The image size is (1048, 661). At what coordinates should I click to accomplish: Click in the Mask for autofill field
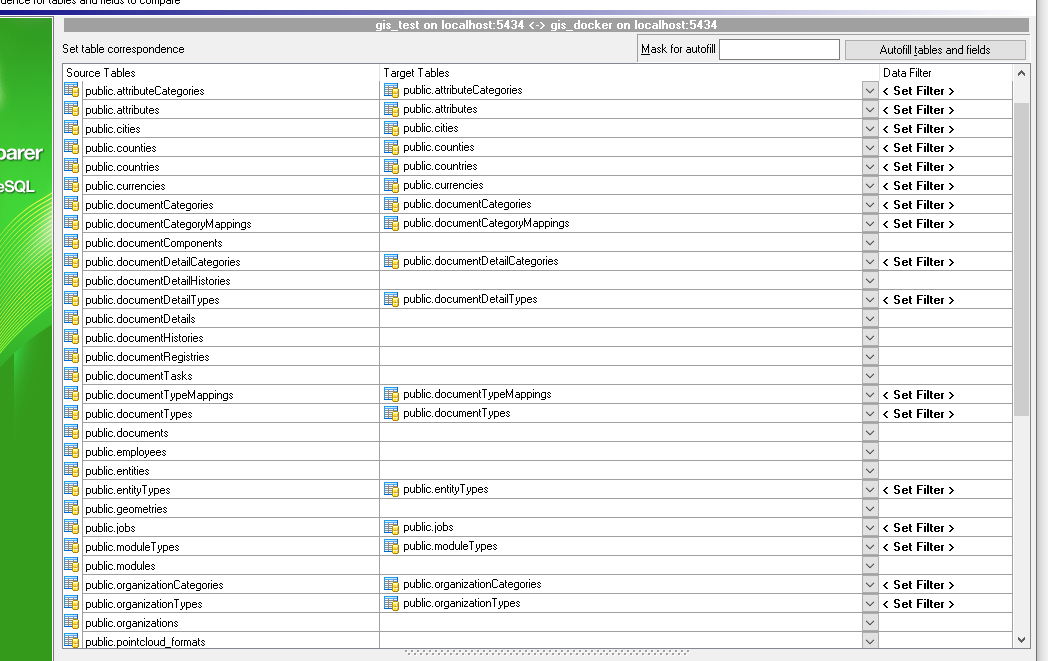pos(779,50)
